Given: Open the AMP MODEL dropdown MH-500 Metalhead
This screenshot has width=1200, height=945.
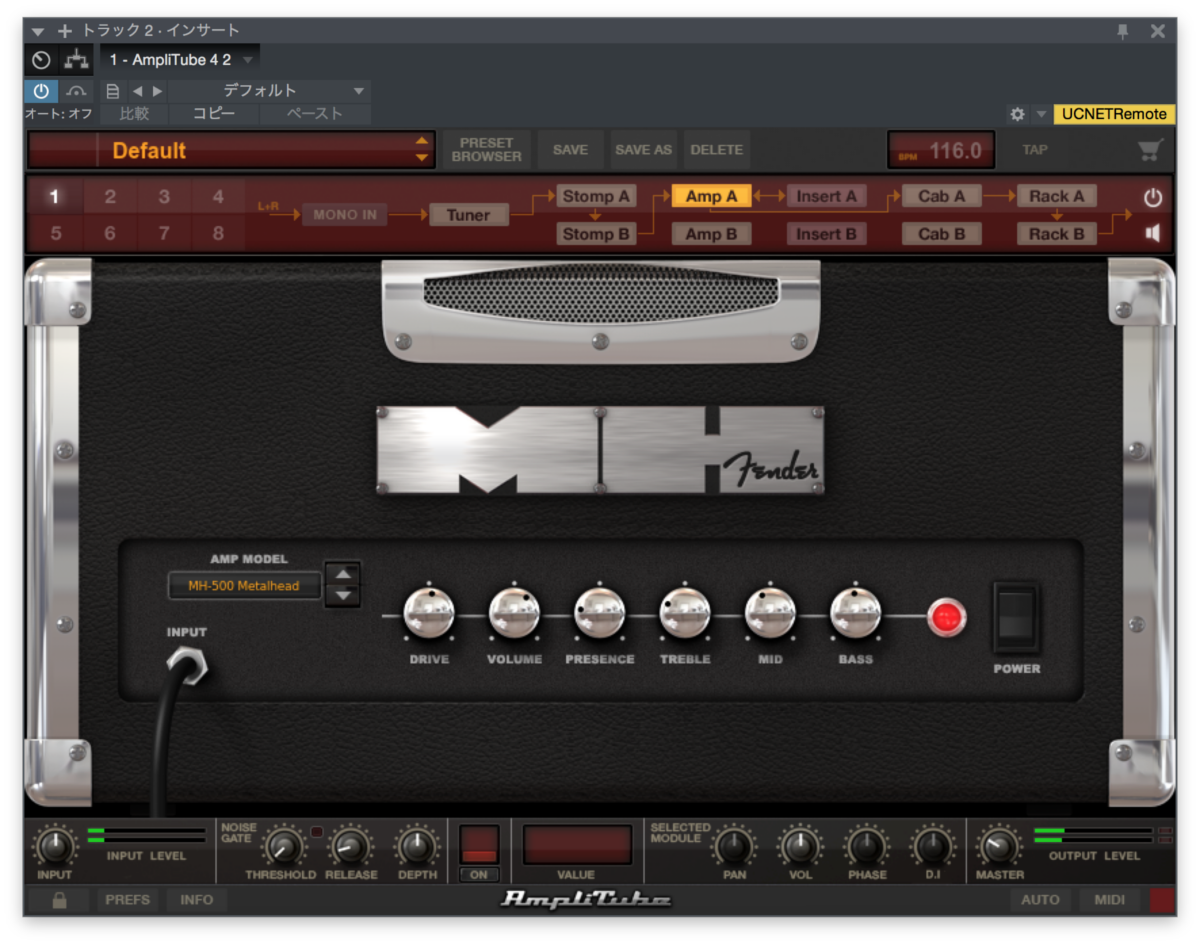Looking at the screenshot, I should pyautogui.click(x=244, y=586).
